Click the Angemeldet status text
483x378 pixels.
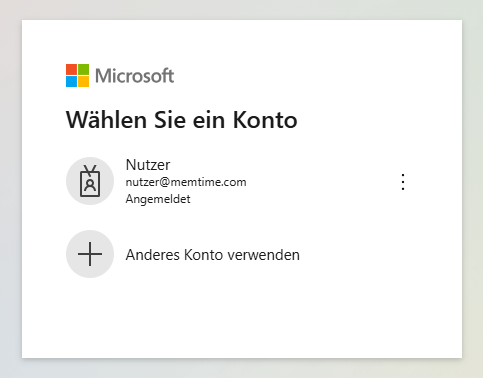pos(158,199)
